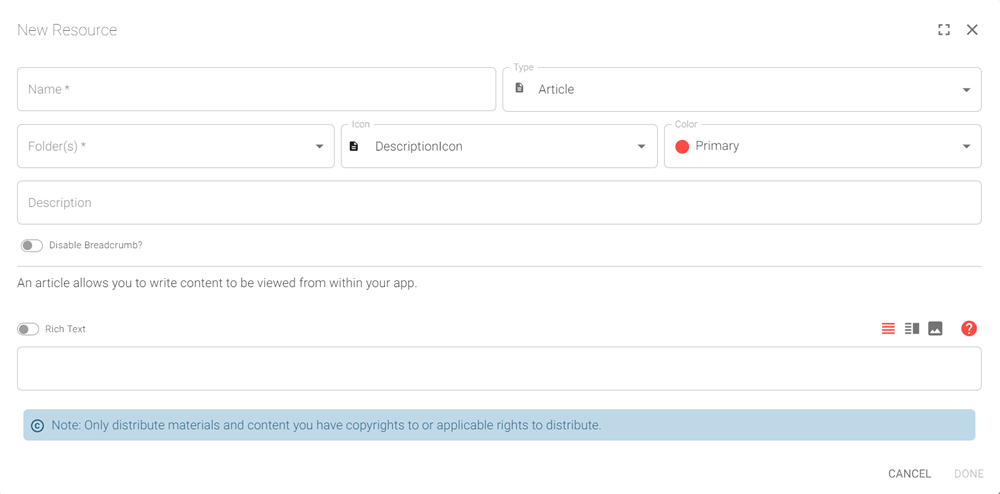The width and height of the screenshot is (1000, 494).
Task: Toggle the Disable Breadcrumb switch
Action: click(32, 245)
